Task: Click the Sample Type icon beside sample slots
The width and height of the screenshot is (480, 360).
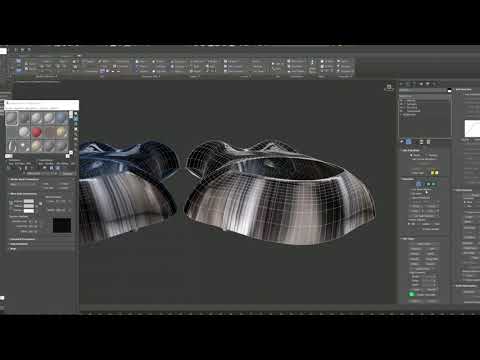Action: [x=76, y=114]
